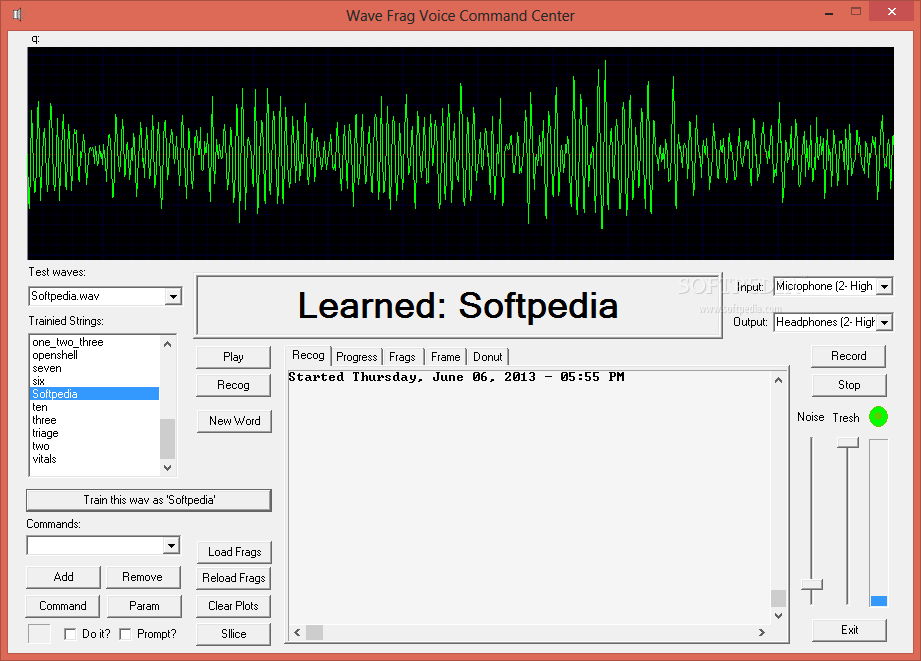Click the small empty box beside 'Do it?'
The image size is (921, 661).
(39, 634)
